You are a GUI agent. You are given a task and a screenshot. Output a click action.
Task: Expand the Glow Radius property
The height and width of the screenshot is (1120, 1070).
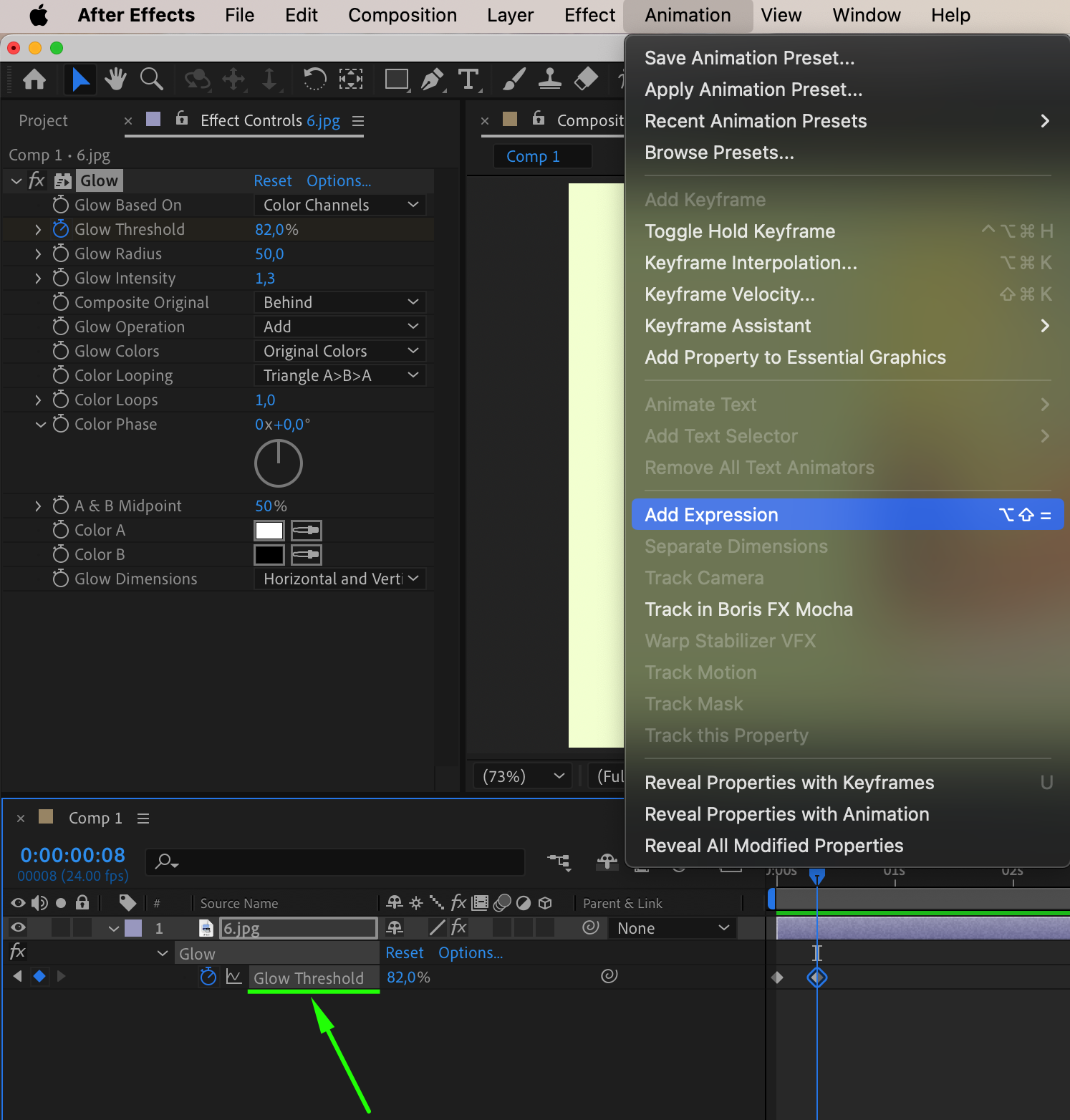coord(38,254)
